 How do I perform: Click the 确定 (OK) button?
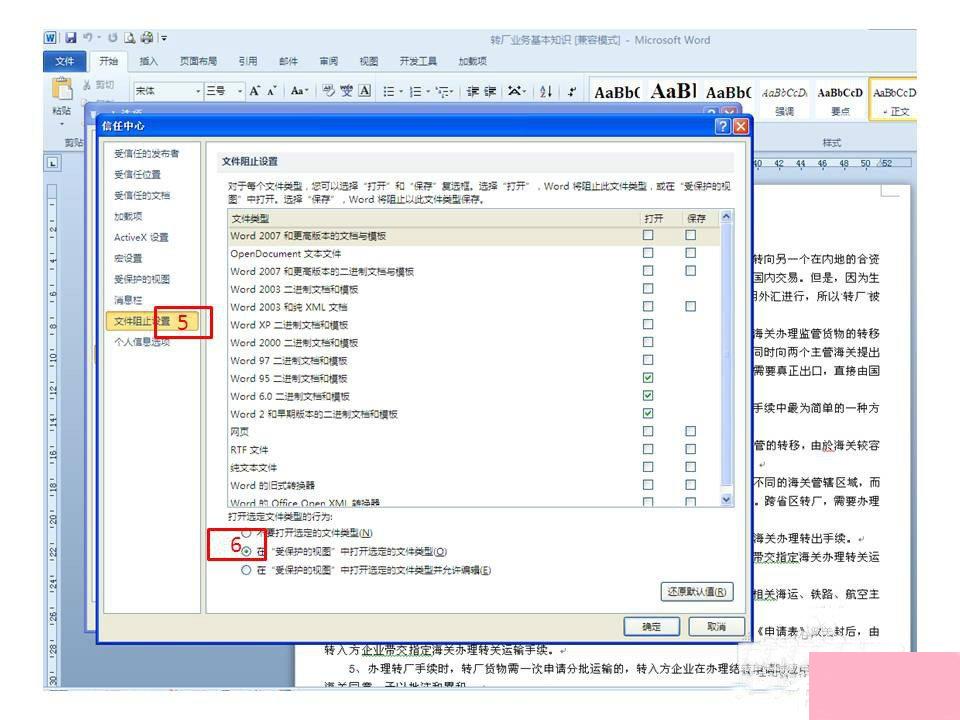click(651, 626)
